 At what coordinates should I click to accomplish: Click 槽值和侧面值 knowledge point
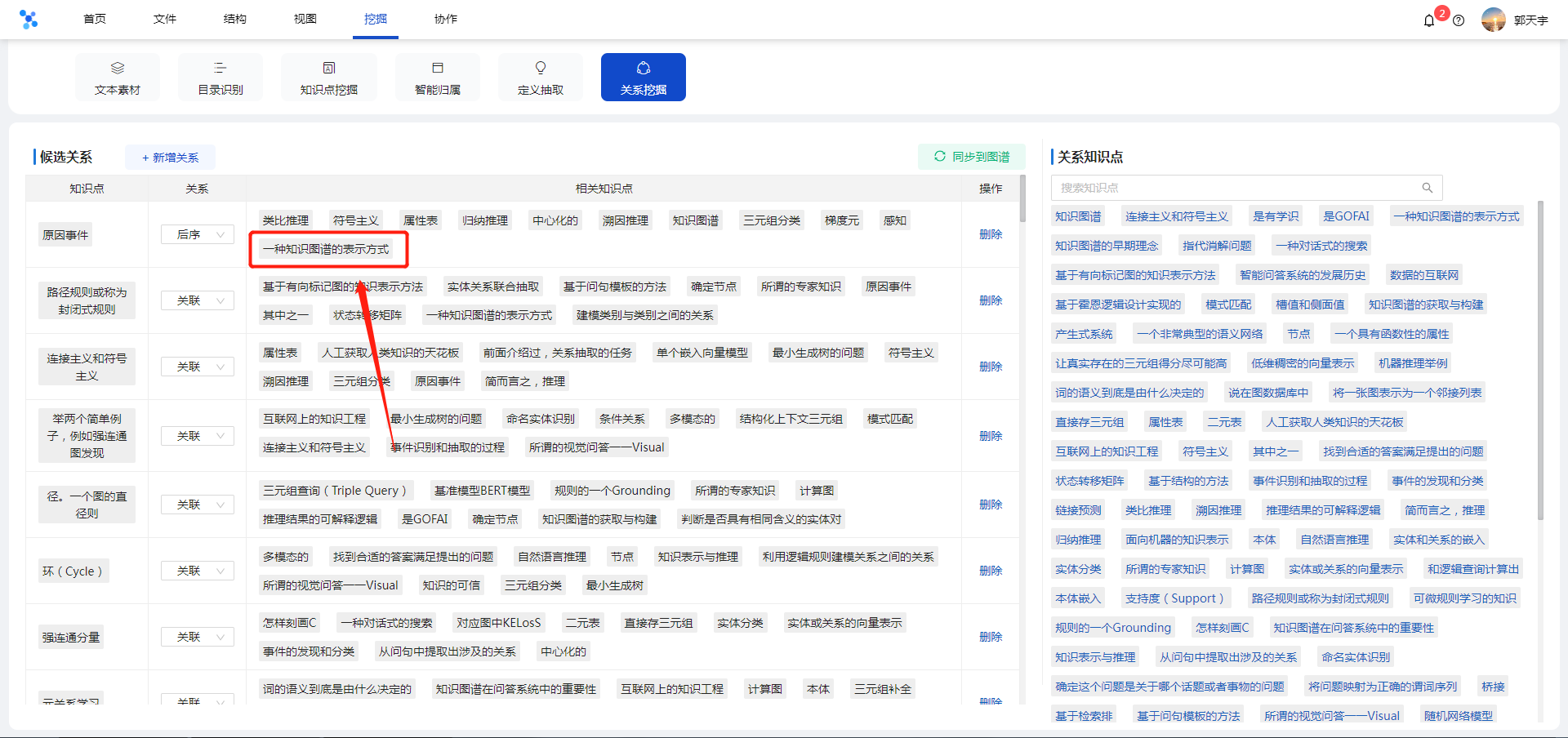1310,305
